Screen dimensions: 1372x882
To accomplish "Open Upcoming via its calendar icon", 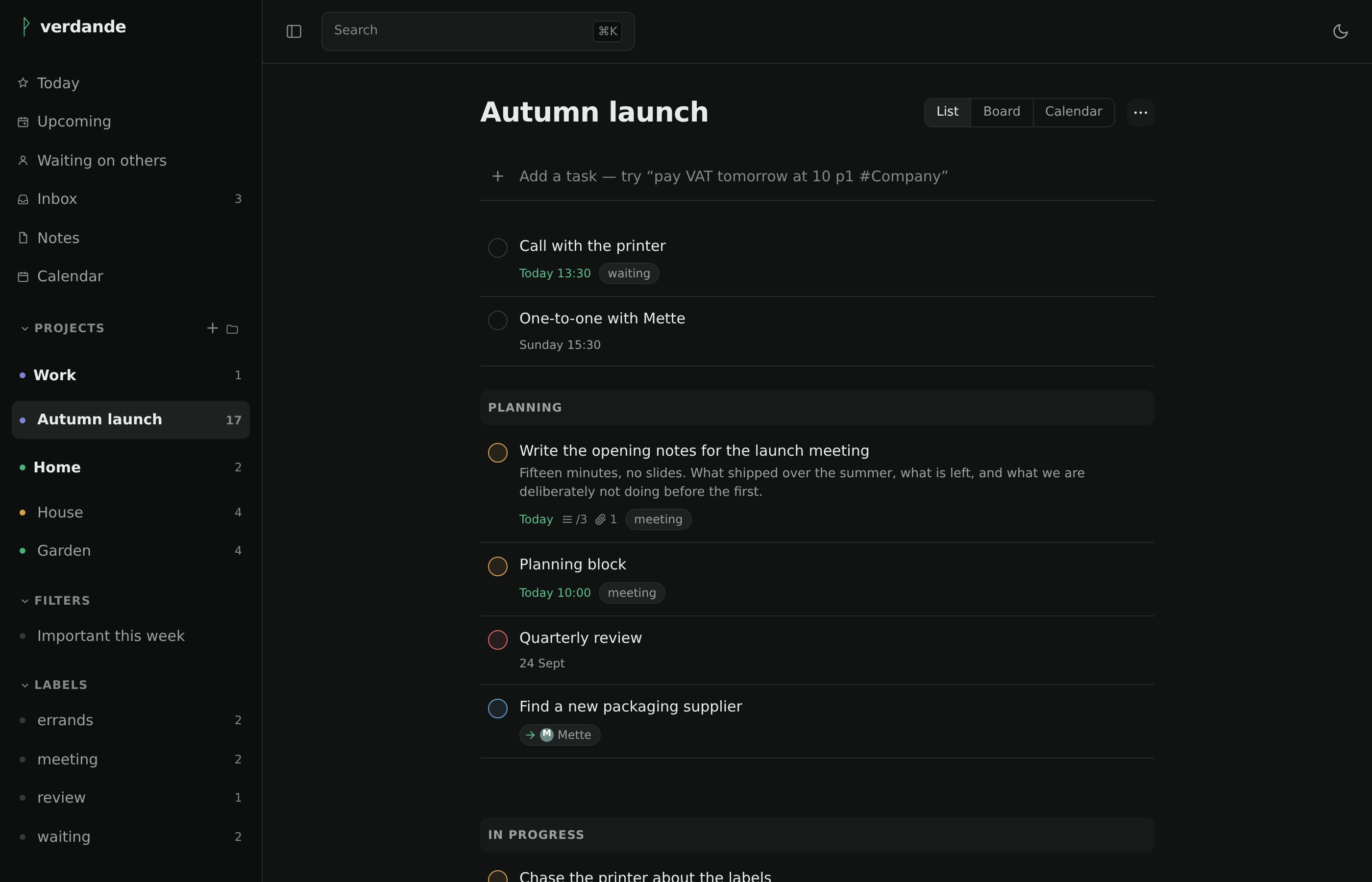I will (x=23, y=122).
